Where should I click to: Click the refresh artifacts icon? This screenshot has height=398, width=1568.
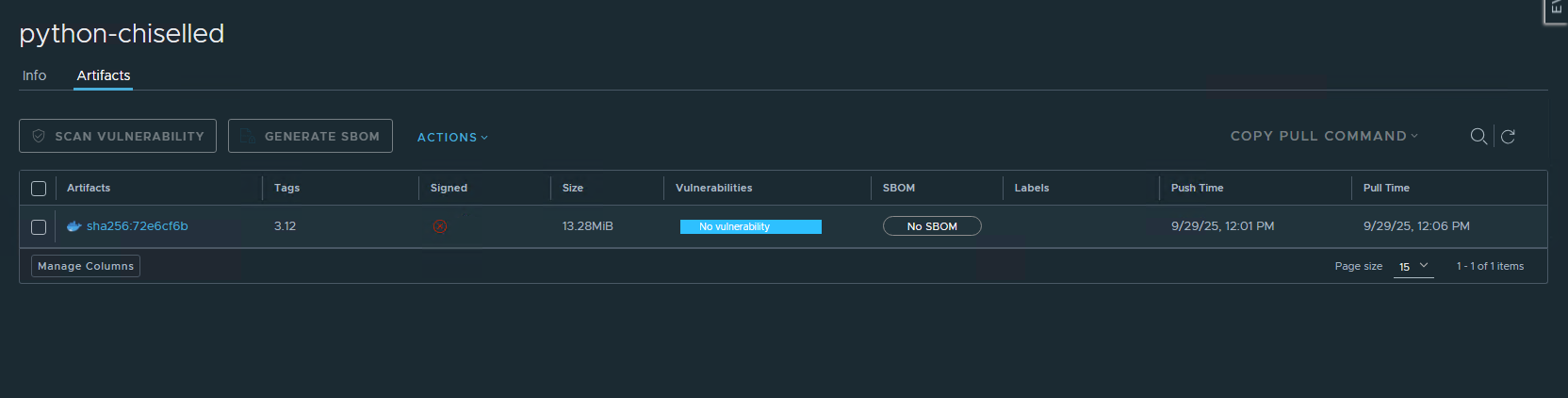click(1508, 137)
